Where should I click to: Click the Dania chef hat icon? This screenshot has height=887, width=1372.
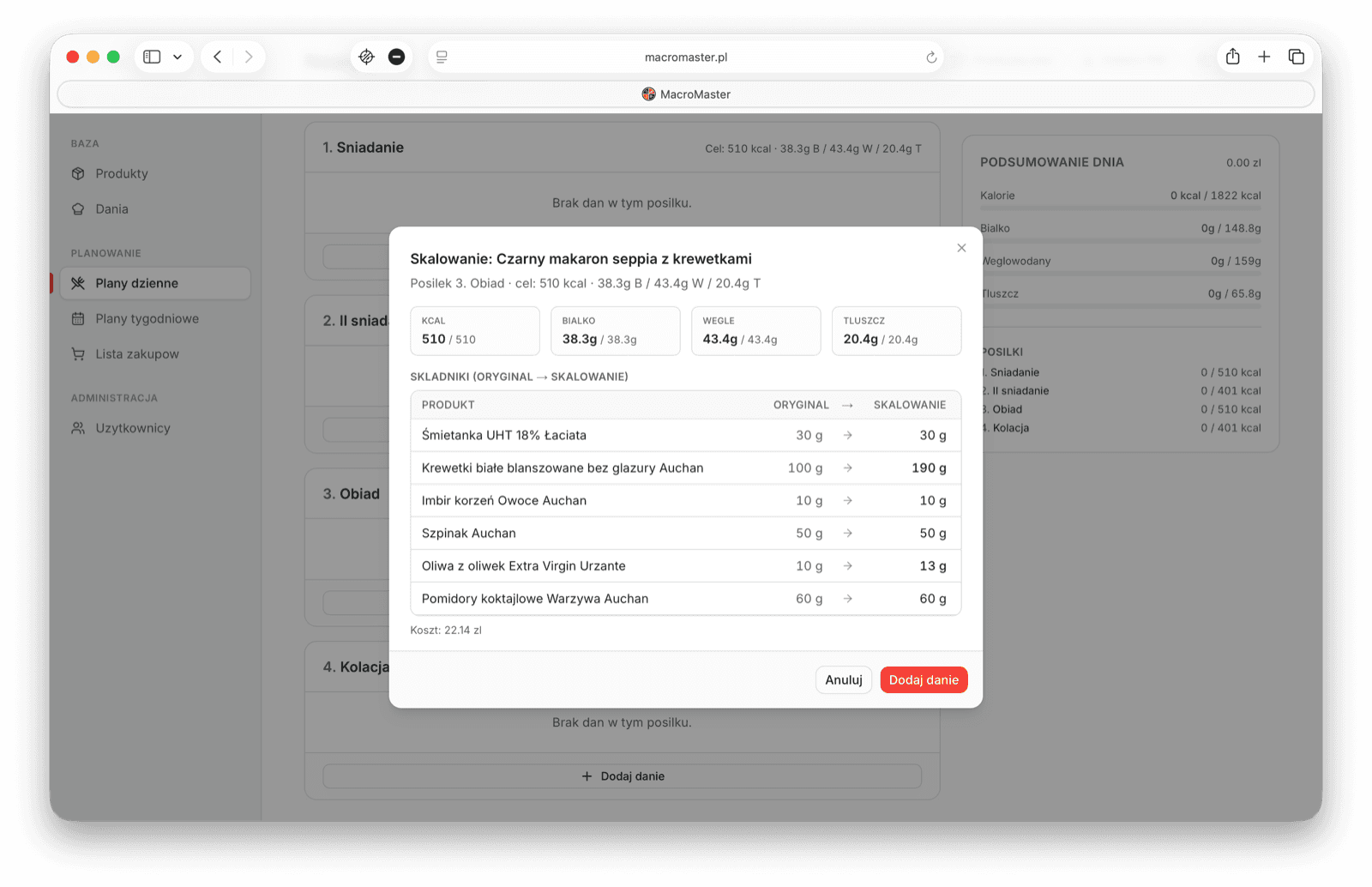coord(78,208)
